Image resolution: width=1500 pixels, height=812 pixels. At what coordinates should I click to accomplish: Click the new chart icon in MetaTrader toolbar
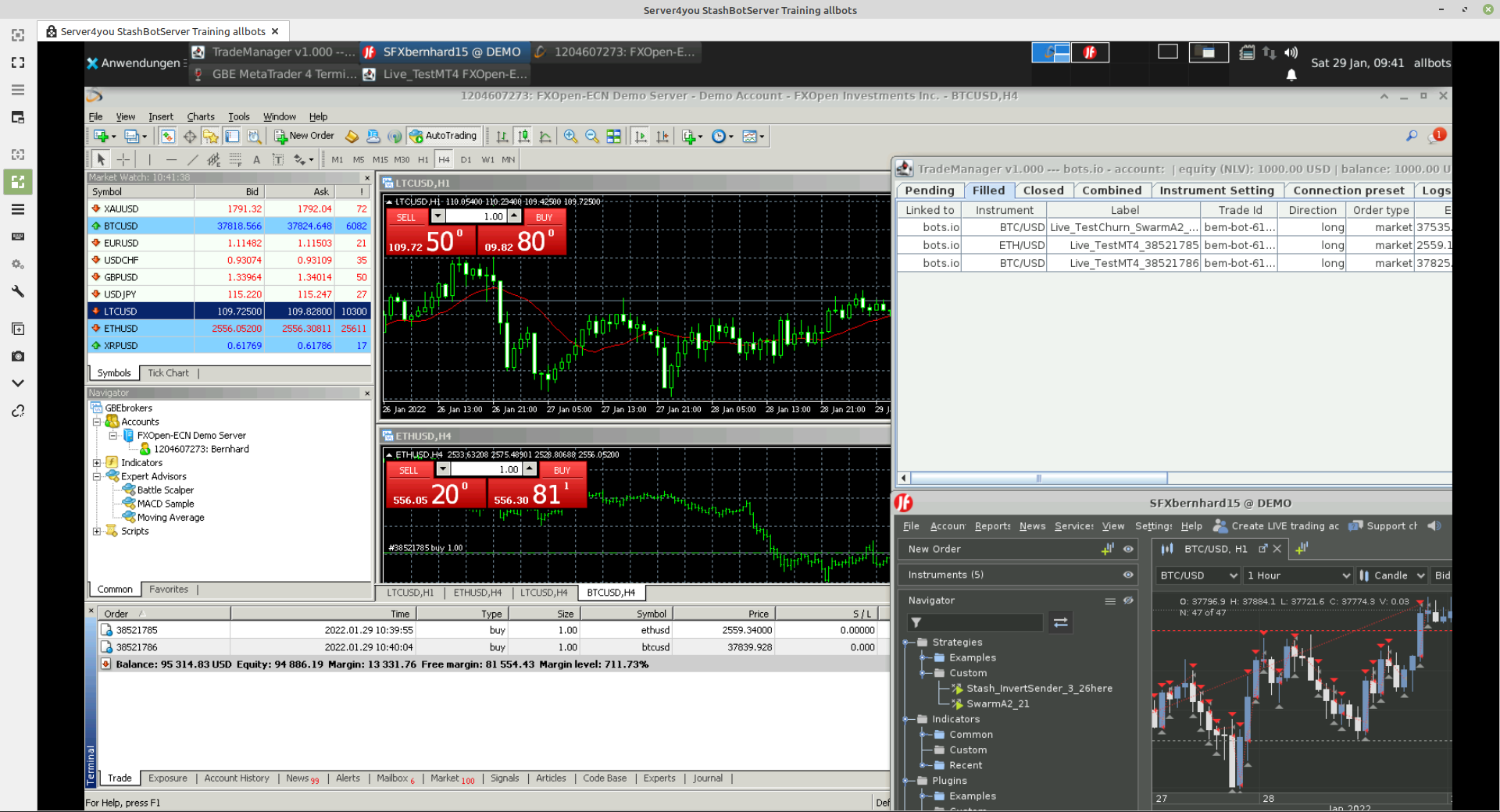click(x=103, y=136)
